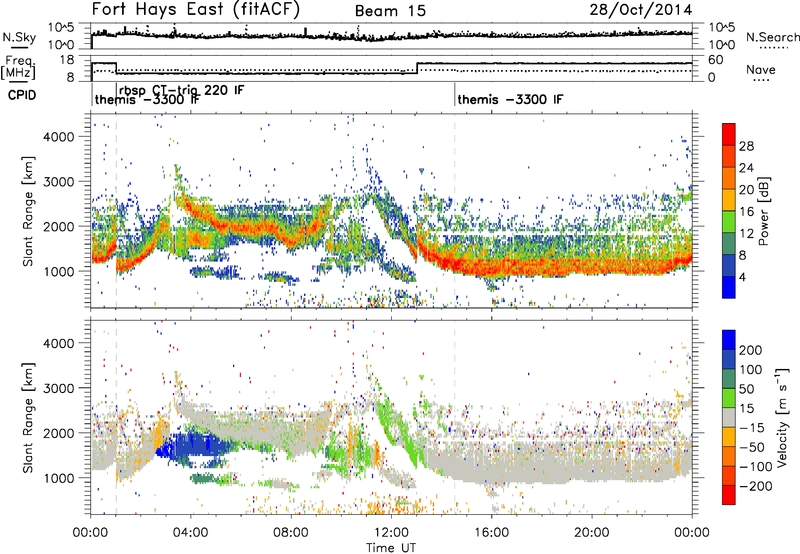This screenshot has height=554, width=800.
Task: Click the "-50" velocity colorbar label
Action: point(754,447)
